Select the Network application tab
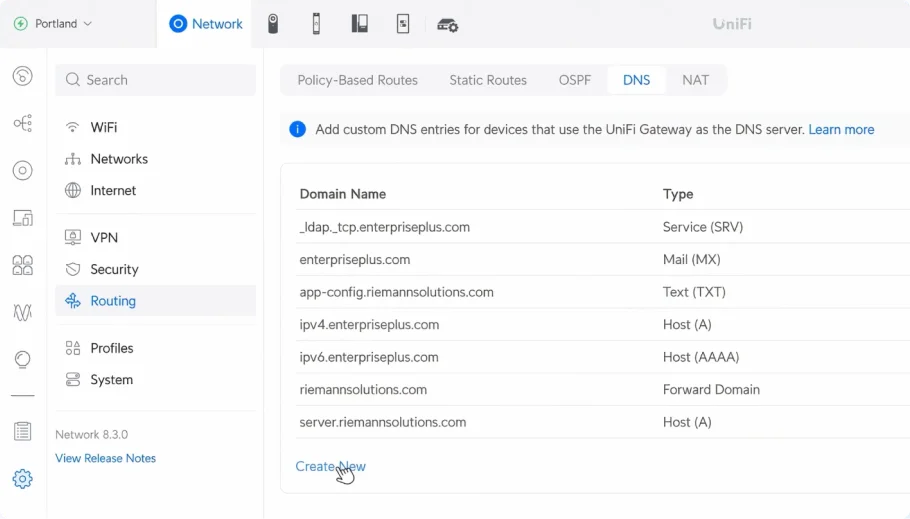This screenshot has height=519, width=910. tap(205, 24)
